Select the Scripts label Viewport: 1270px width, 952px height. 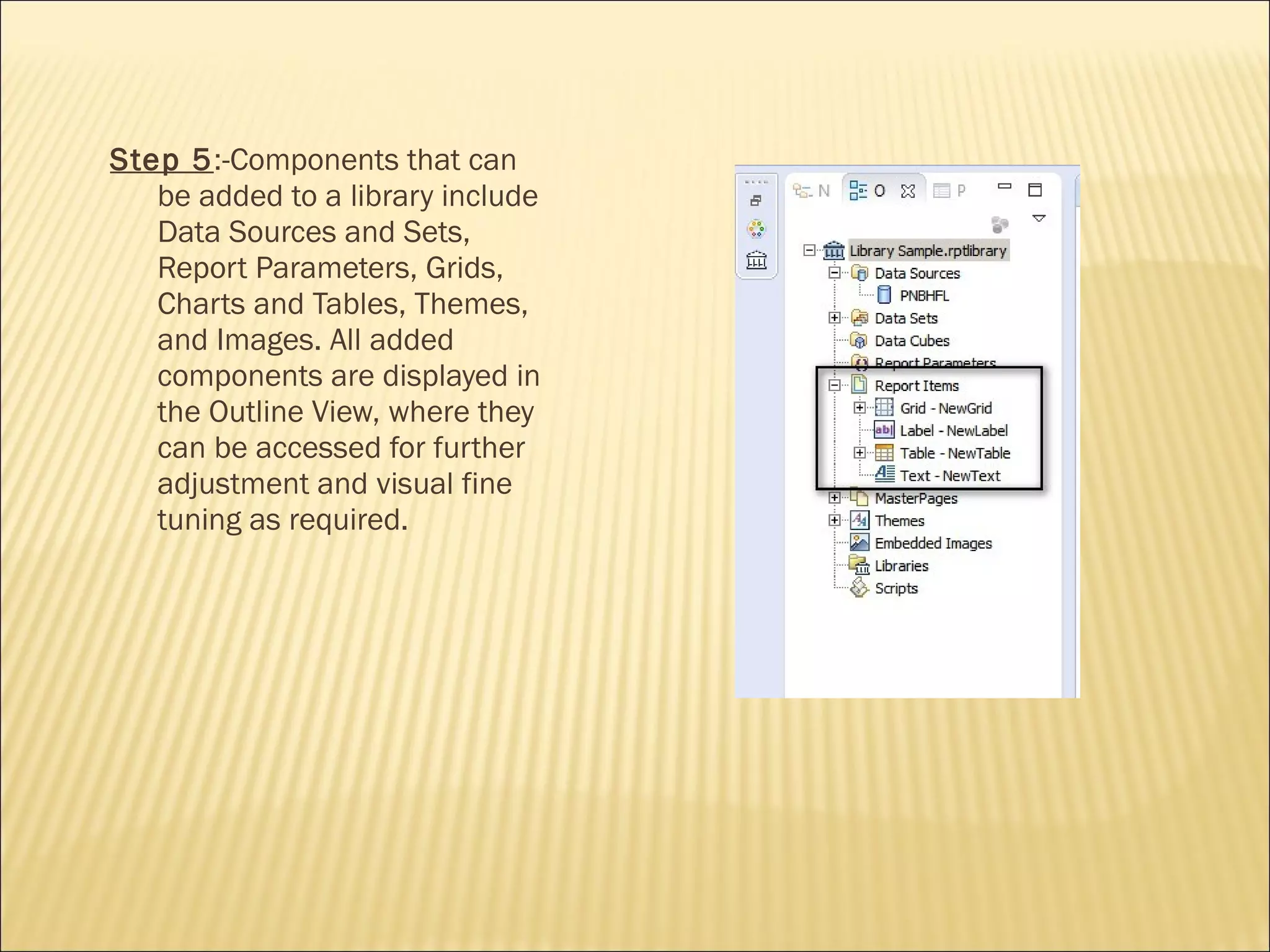(x=896, y=589)
